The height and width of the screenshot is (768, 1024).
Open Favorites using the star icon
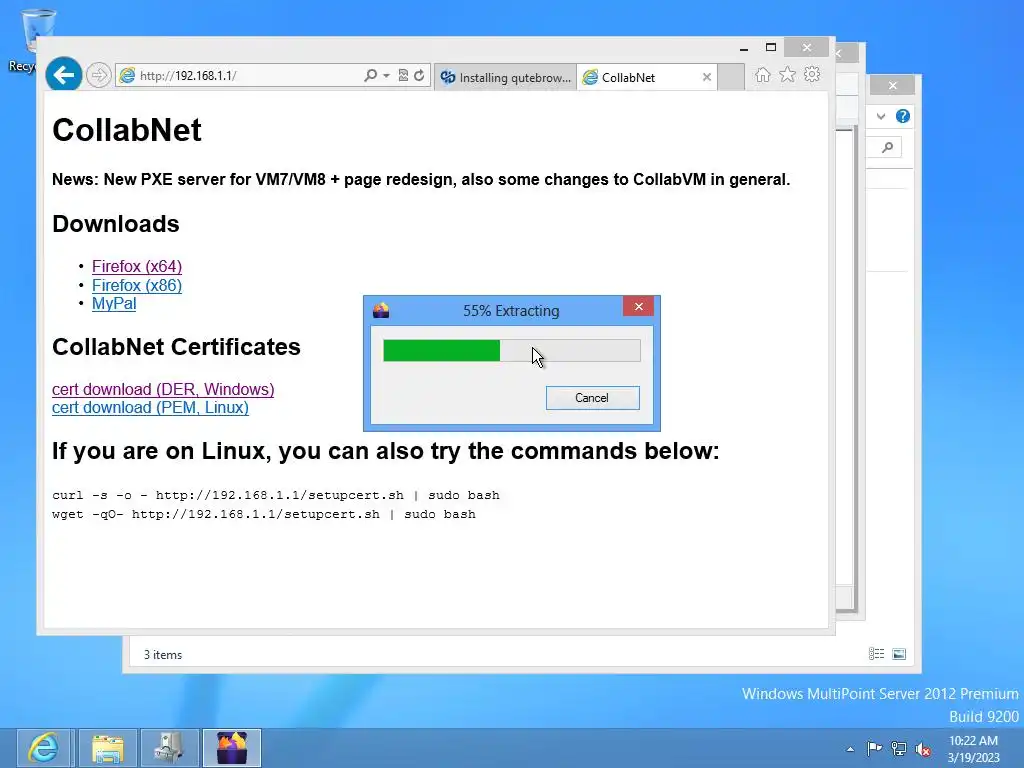(788, 75)
